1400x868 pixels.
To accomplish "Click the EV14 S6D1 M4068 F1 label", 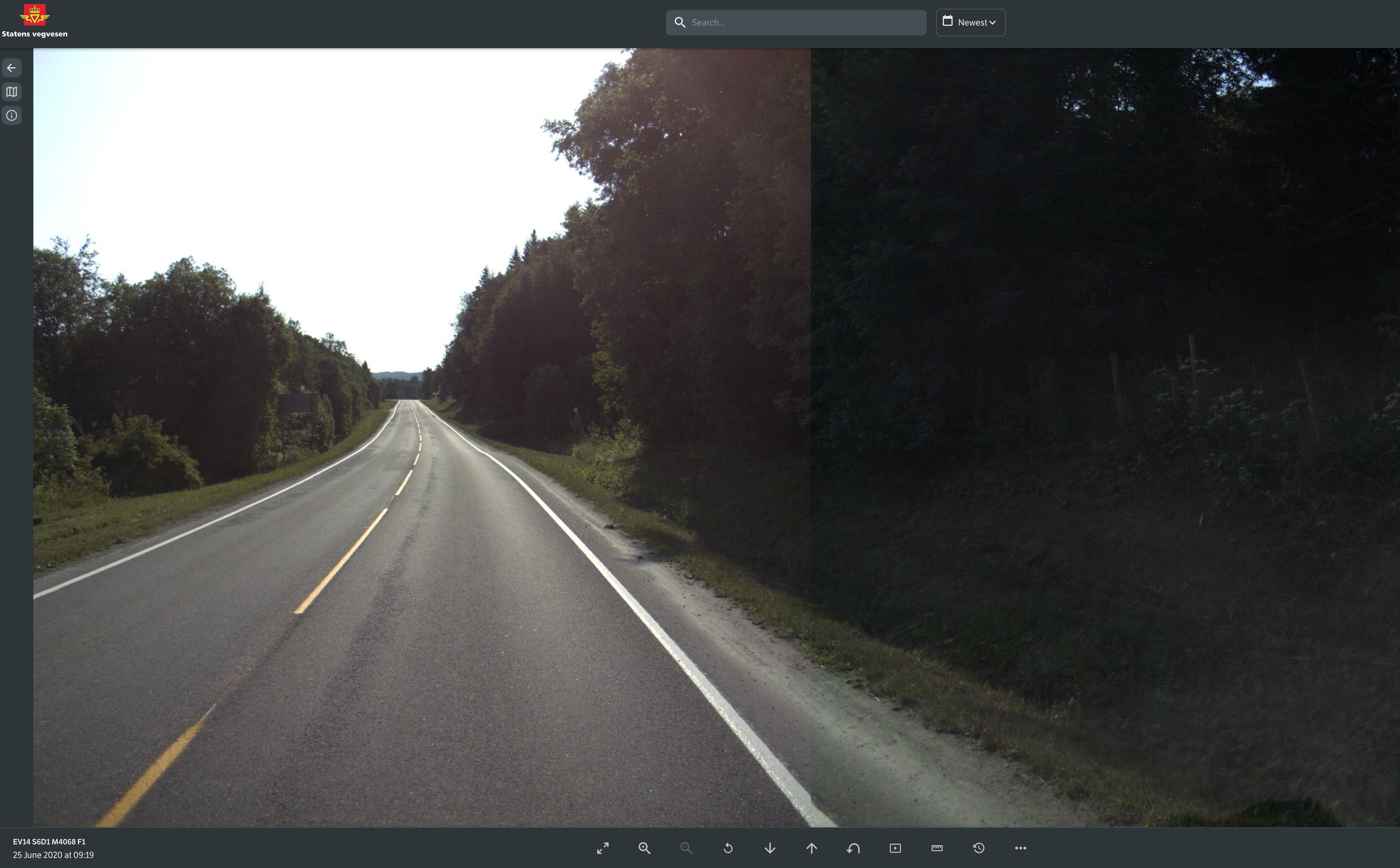I will [49, 842].
